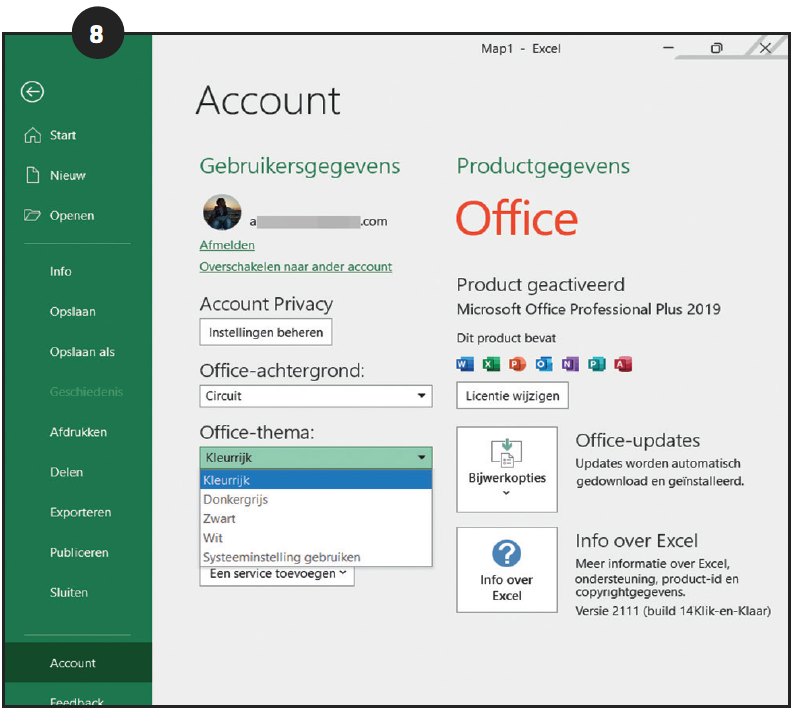
Task: Click the question mark icon for Info over Excel
Action: point(507,553)
